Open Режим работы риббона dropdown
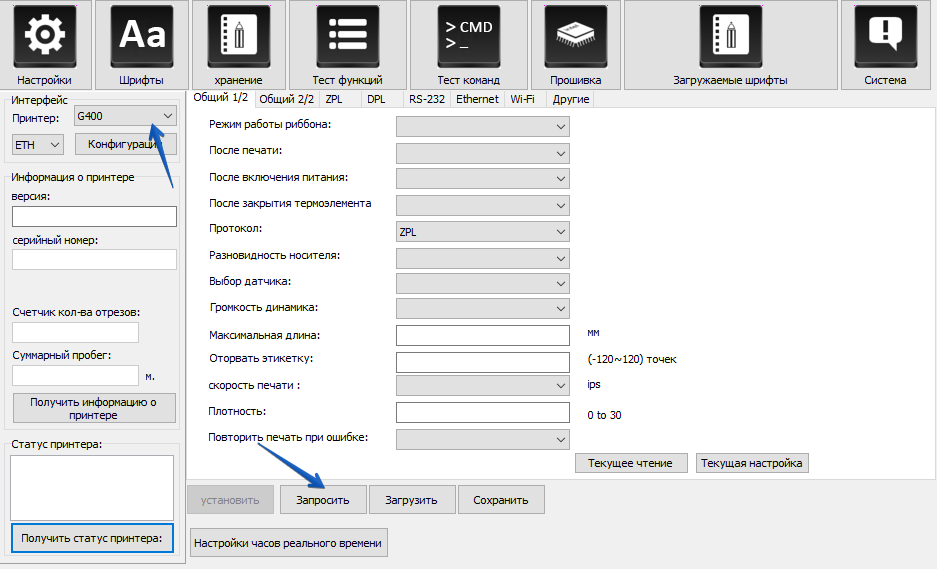 coord(482,126)
